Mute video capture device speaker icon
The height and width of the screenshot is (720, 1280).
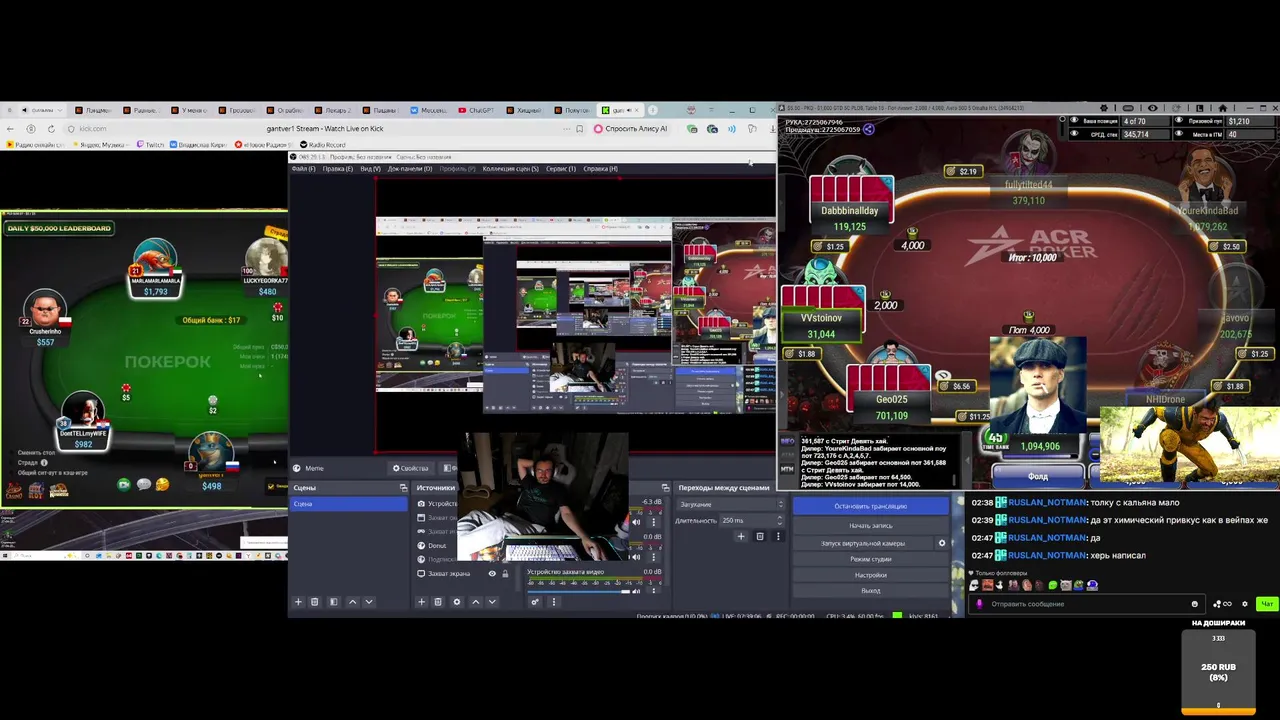click(636, 590)
